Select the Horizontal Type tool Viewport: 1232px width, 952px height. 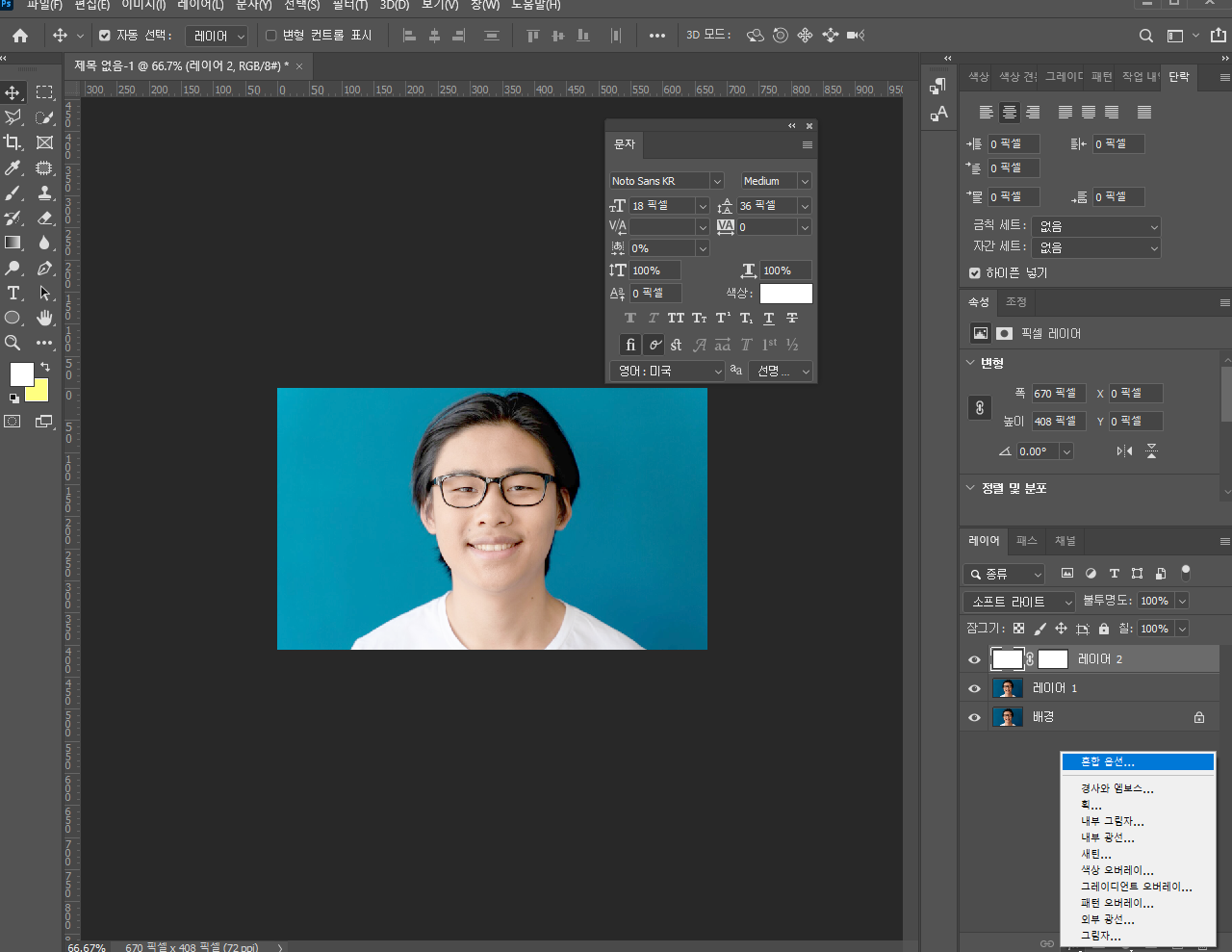(x=13, y=293)
